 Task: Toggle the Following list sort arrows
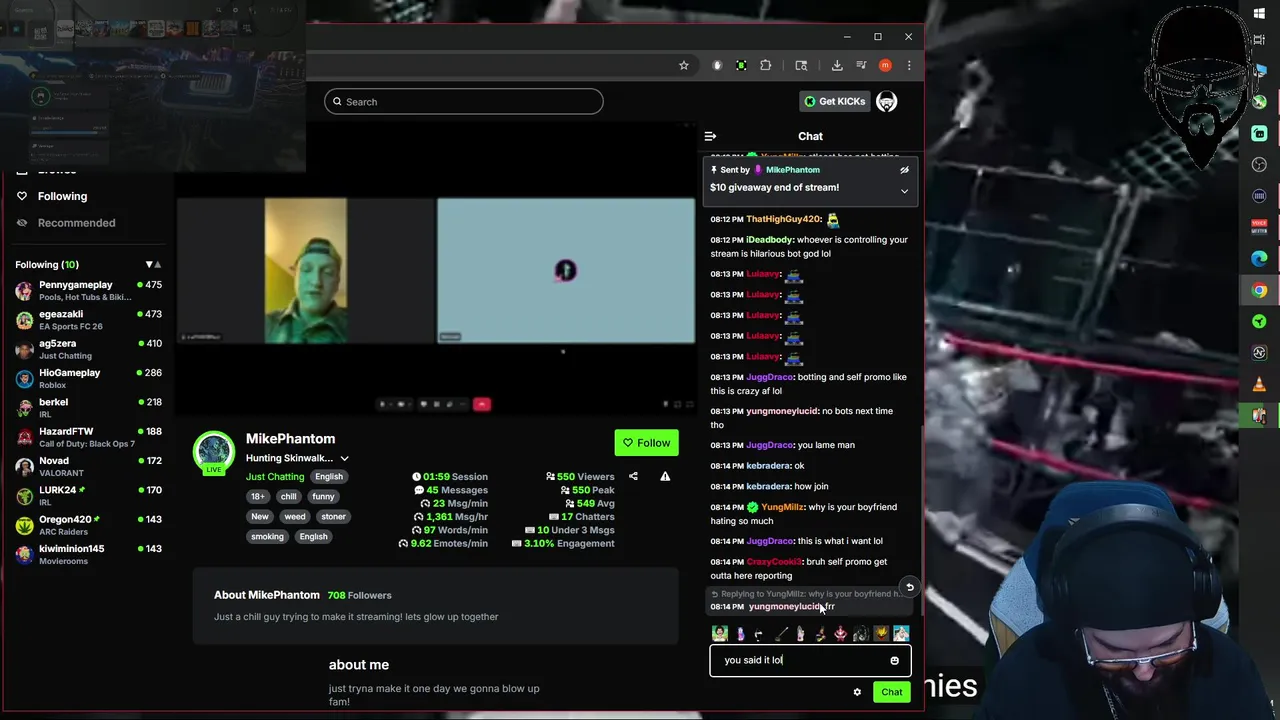tap(153, 265)
